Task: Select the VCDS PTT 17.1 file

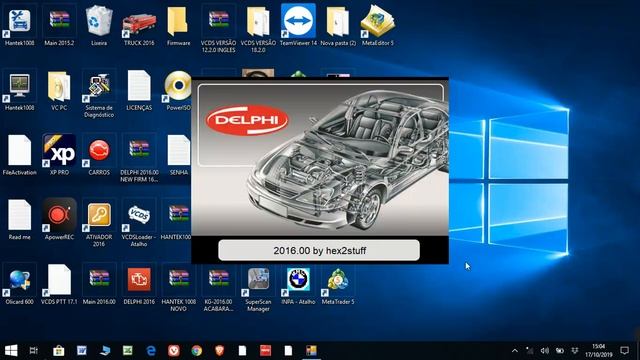Action: (x=59, y=285)
